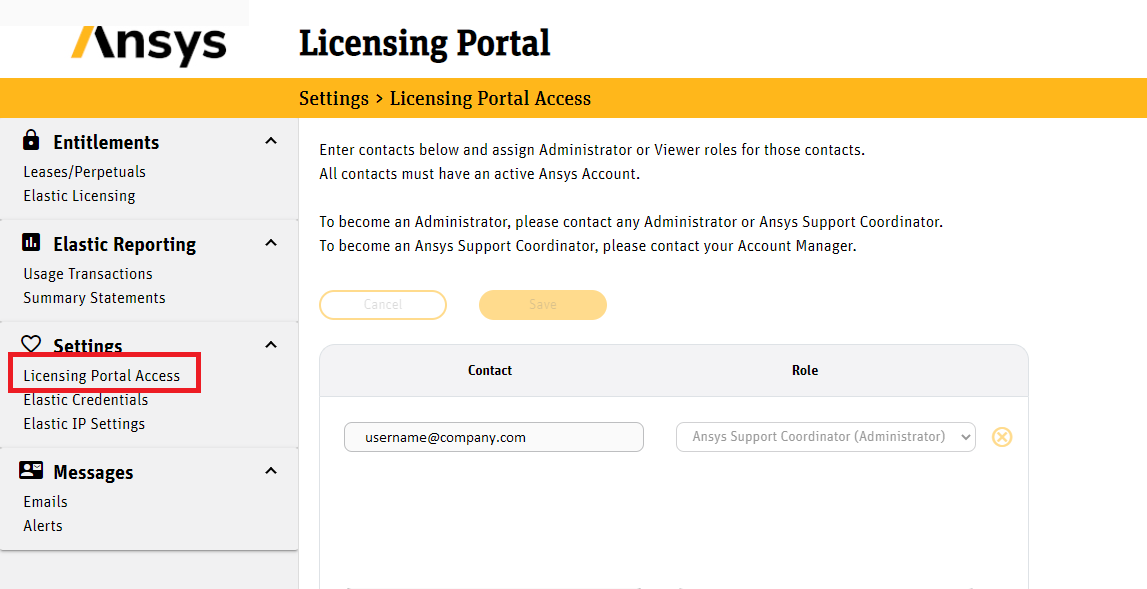Click the Settings heart icon

pyautogui.click(x=31, y=343)
